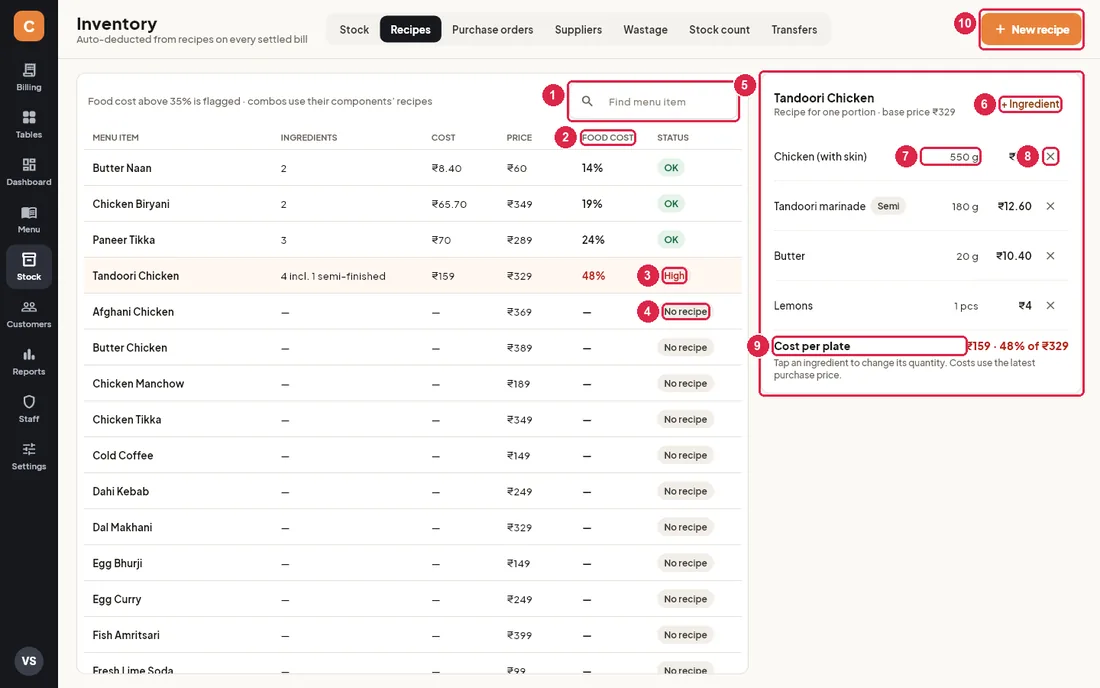1100x688 pixels.
Task: Add ingredient with + Ingredient button
Action: (1030, 104)
